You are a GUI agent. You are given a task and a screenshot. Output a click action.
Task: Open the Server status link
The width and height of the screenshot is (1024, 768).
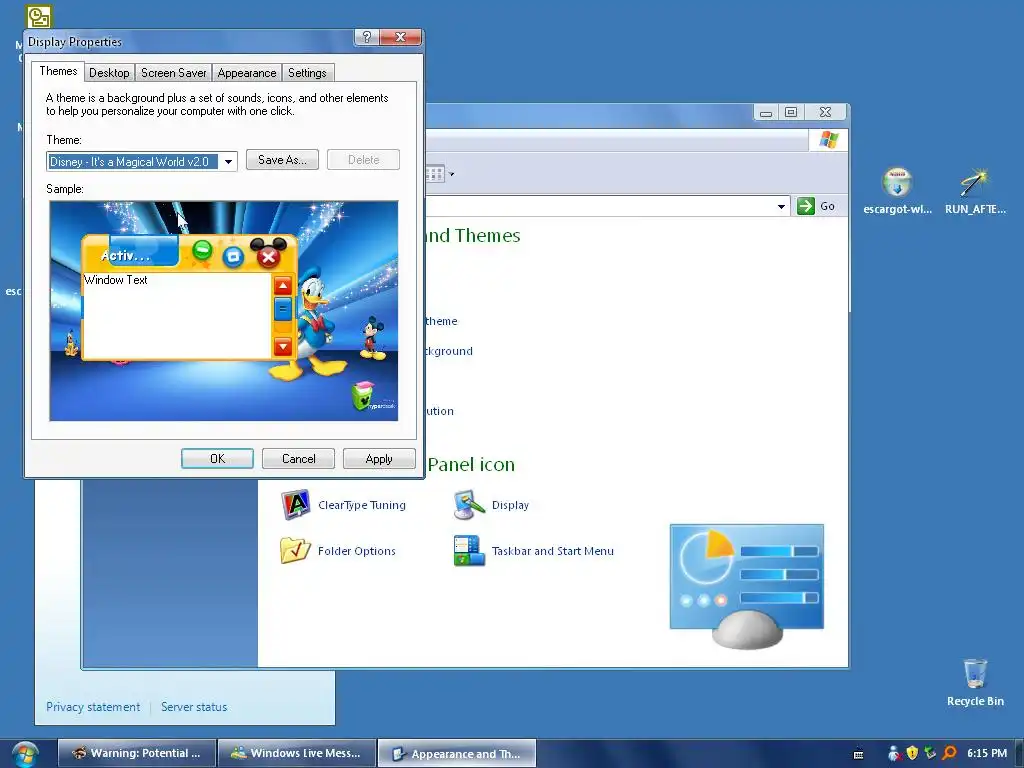(194, 707)
